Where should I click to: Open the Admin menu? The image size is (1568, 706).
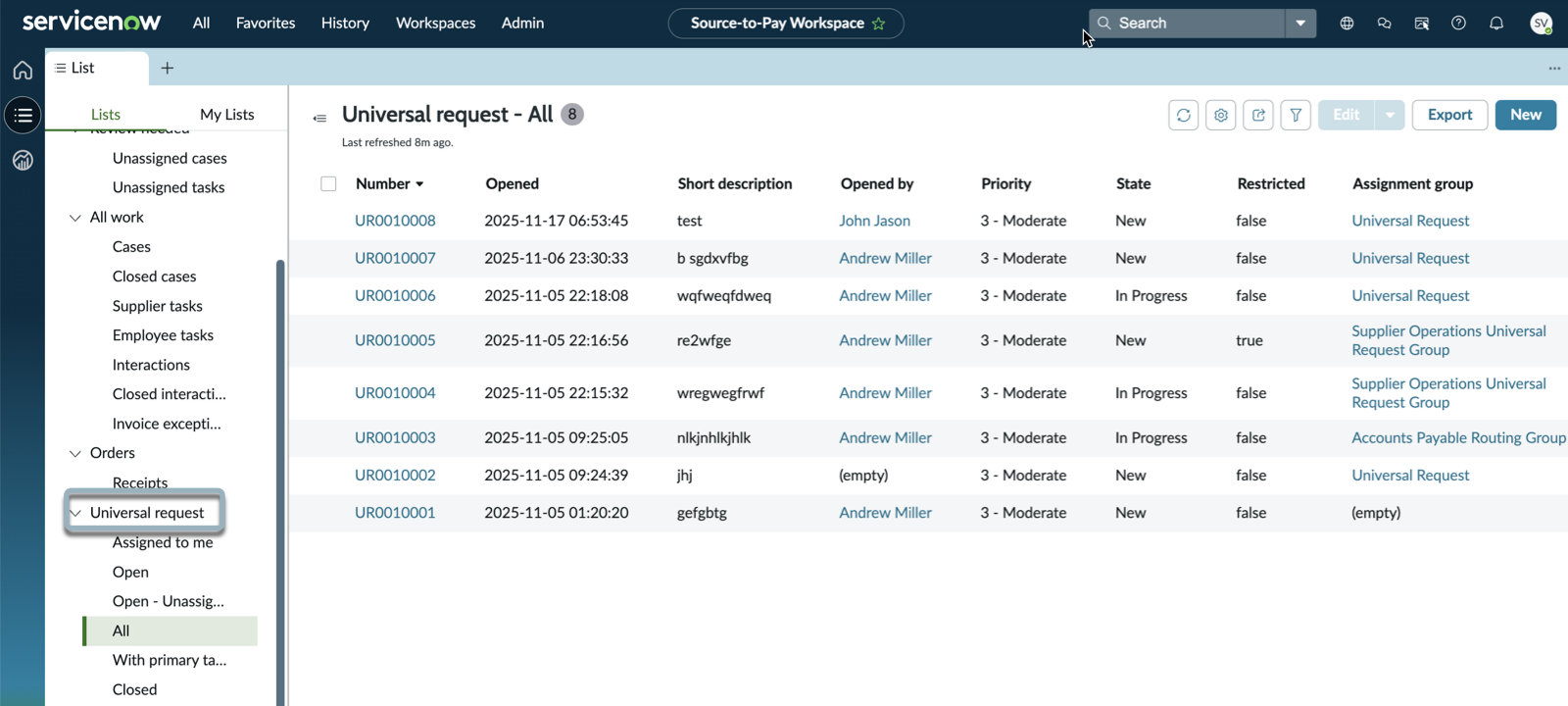point(522,23)
